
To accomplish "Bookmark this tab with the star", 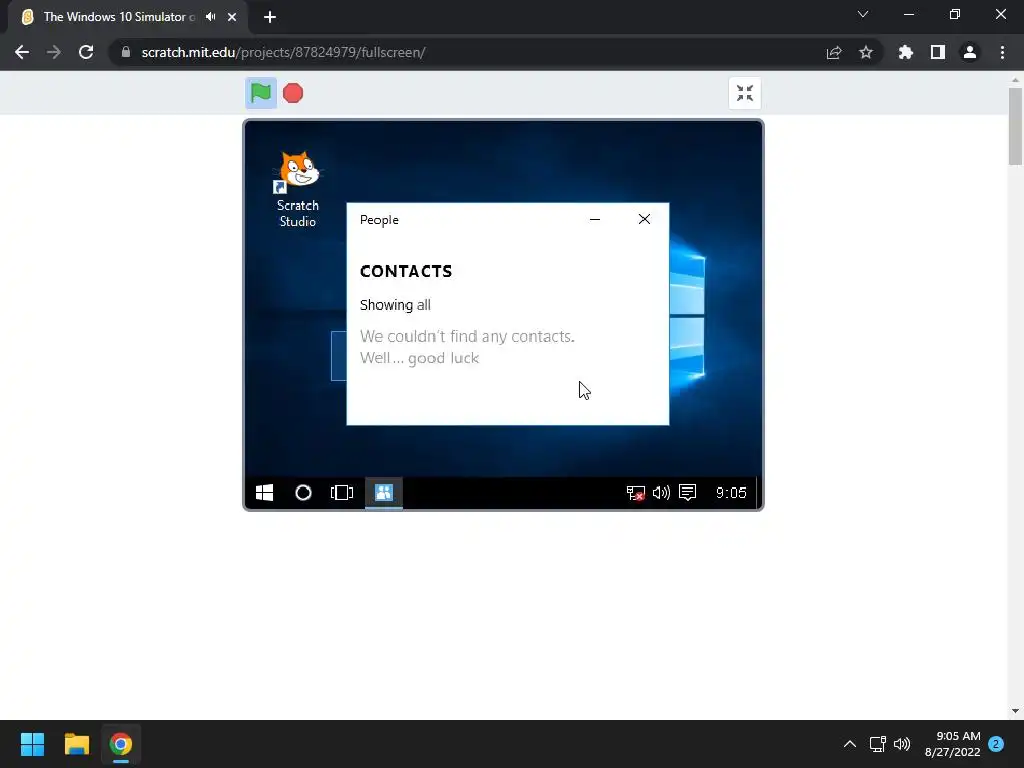I will [865, 52].
